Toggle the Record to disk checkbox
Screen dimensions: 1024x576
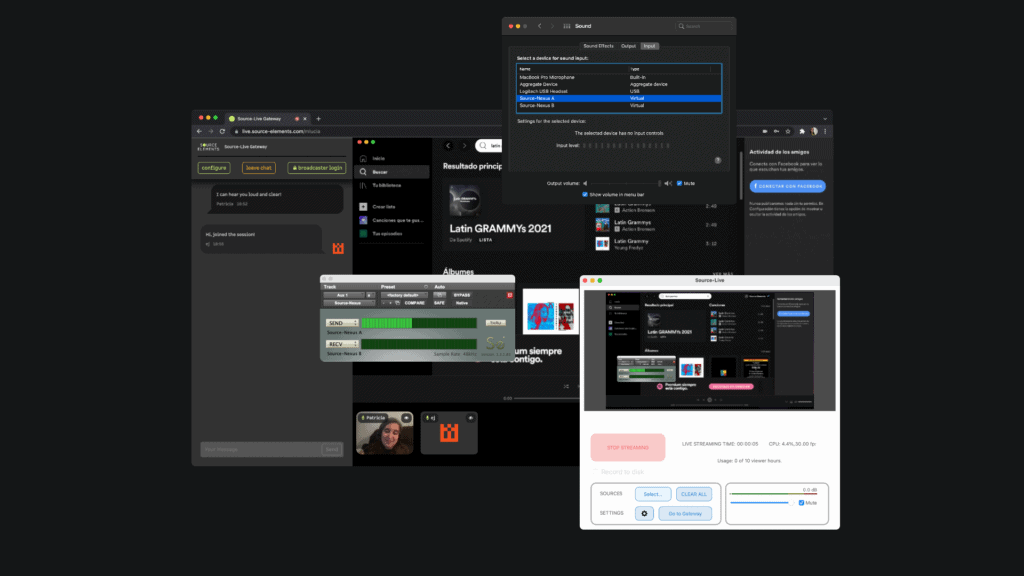tap(595, 472)
